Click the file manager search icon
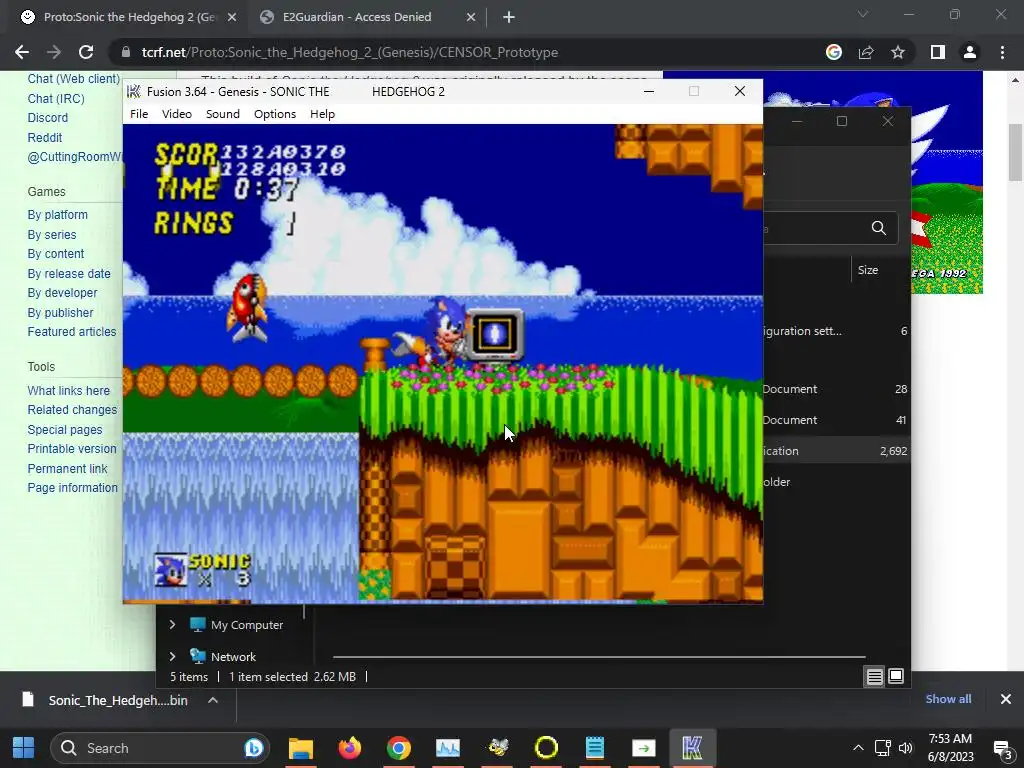The height and width of the screenshot is (768, 1024). [878, 228]
